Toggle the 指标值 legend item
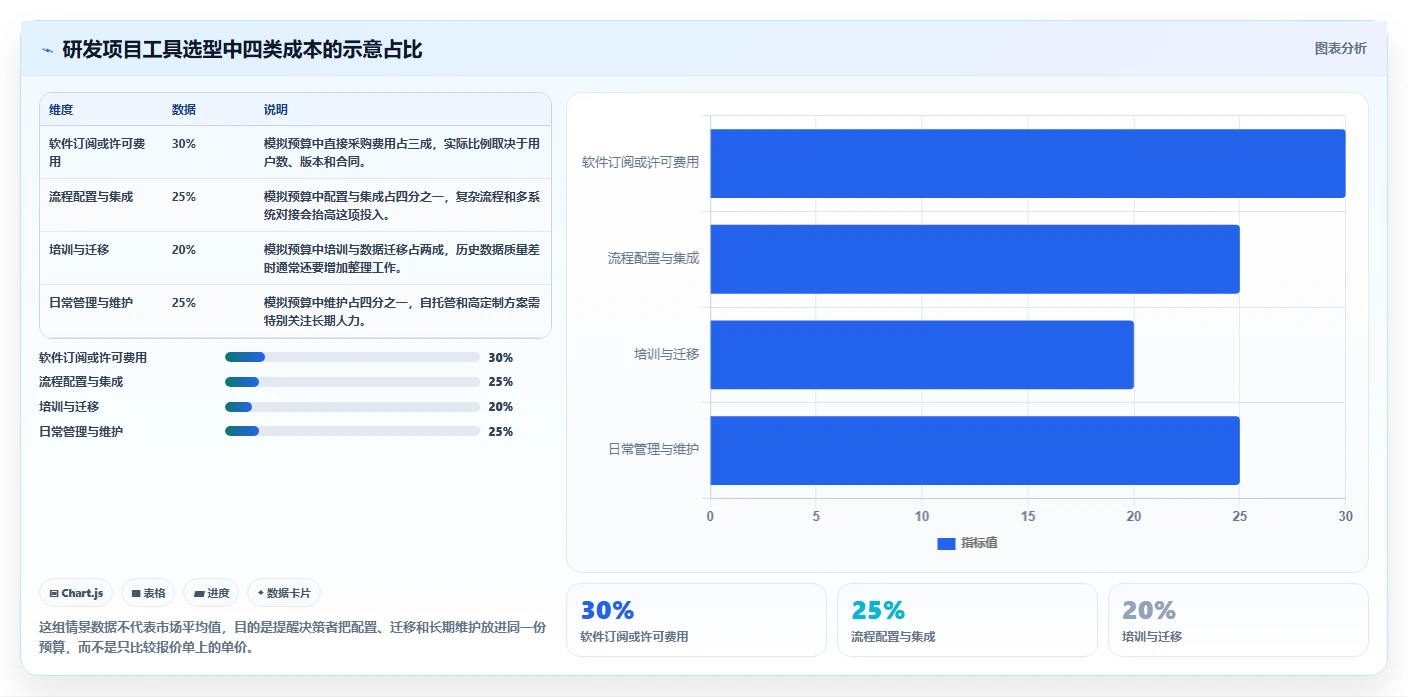Viewport: 1408px width, 697px height. coord(967,543)
